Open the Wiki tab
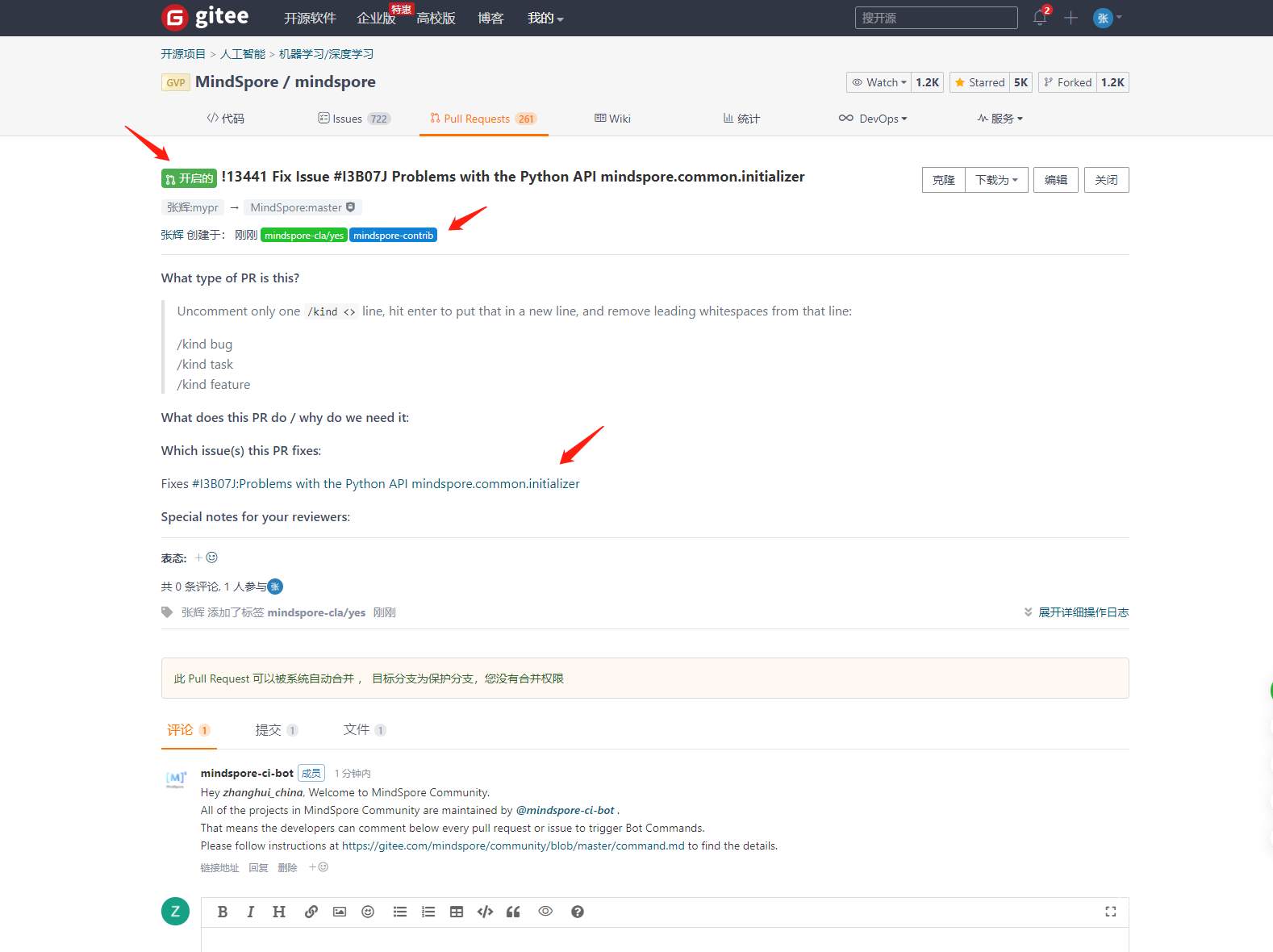The width and height of the screenshot is (1273, 952). pyautogui.click(x=613, y=119)
